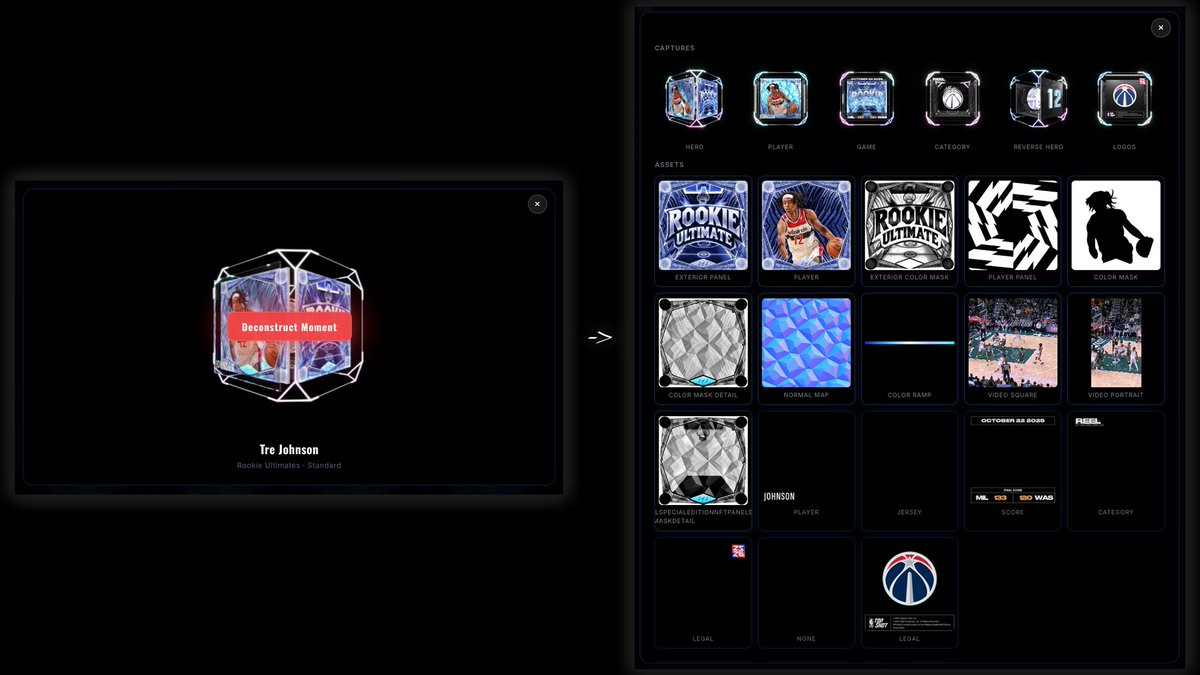Click the 'NORMAL MAP' label text
1200x675 pixels.
[x=806, y=395]
